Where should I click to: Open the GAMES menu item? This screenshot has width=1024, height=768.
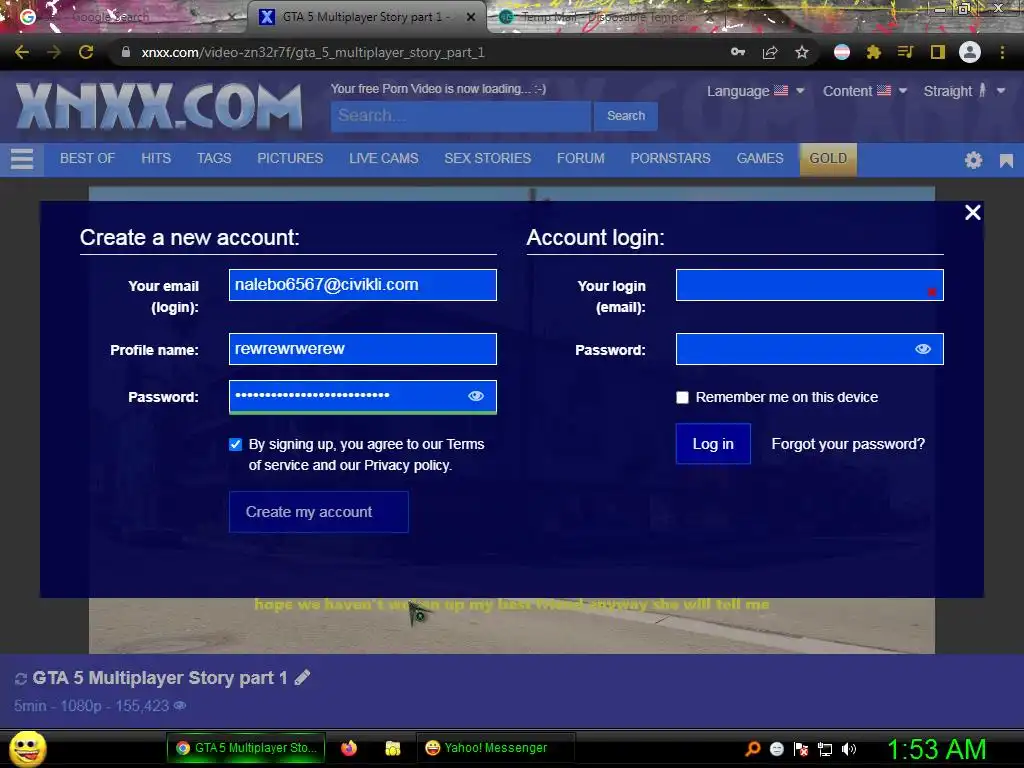pyautogui.click(x=760, y=159)
